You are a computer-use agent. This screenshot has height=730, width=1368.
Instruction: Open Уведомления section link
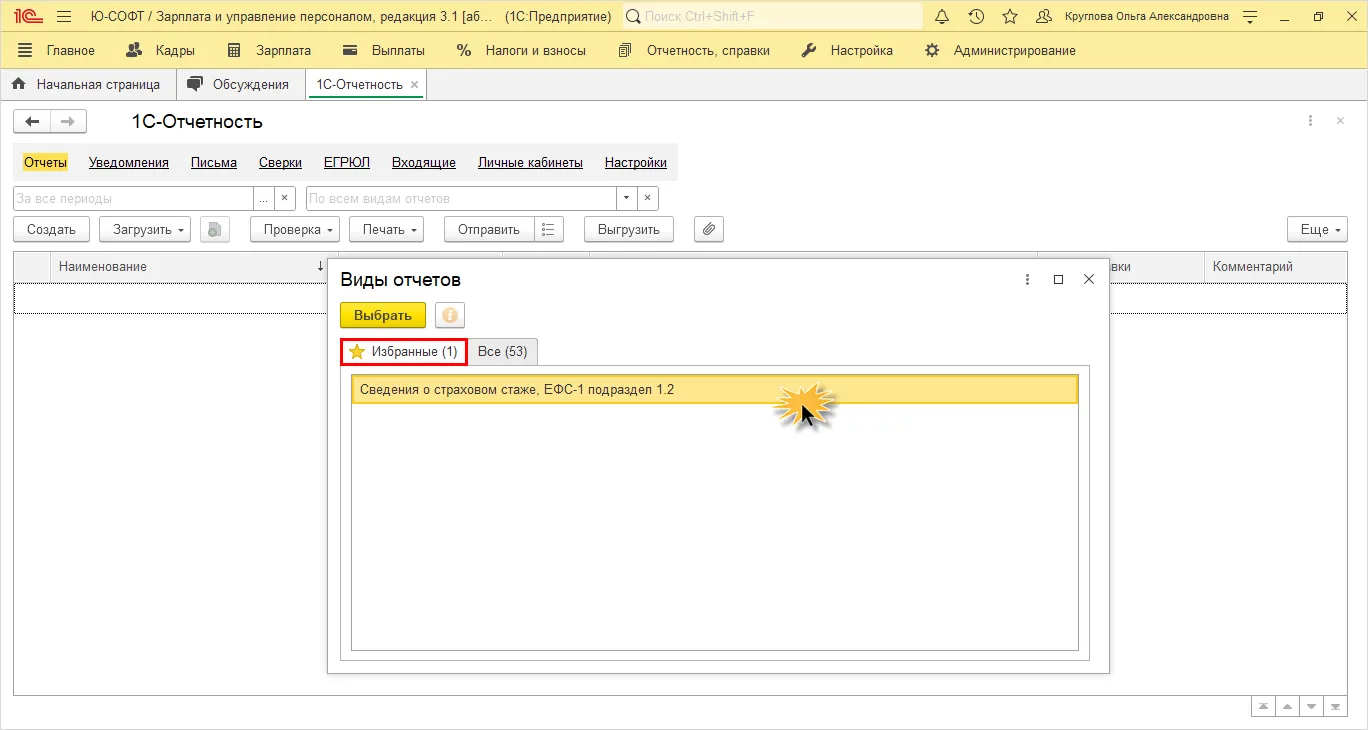pyautogui.click(x=129, y=162)
